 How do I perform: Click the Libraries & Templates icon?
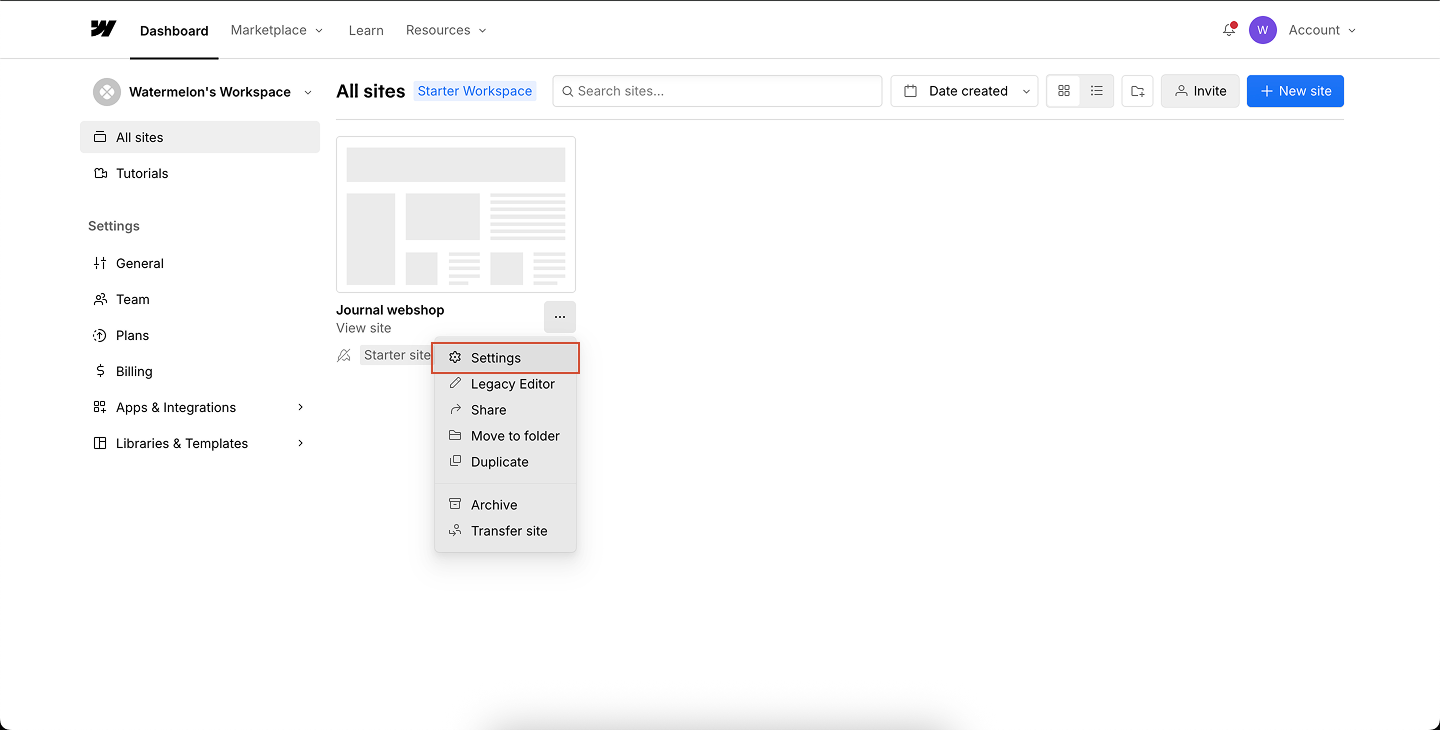click(100, 443)
